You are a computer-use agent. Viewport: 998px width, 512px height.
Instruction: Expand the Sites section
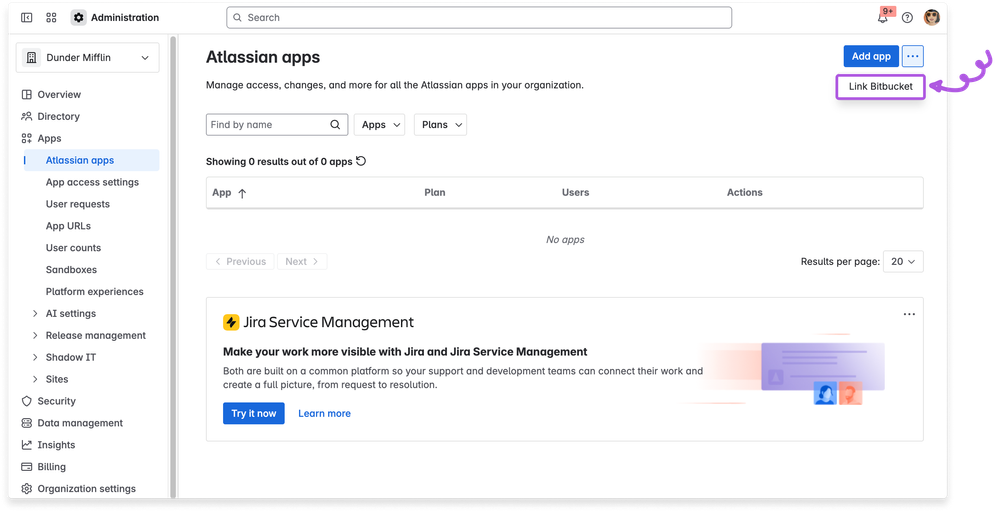tap(35, 379)
